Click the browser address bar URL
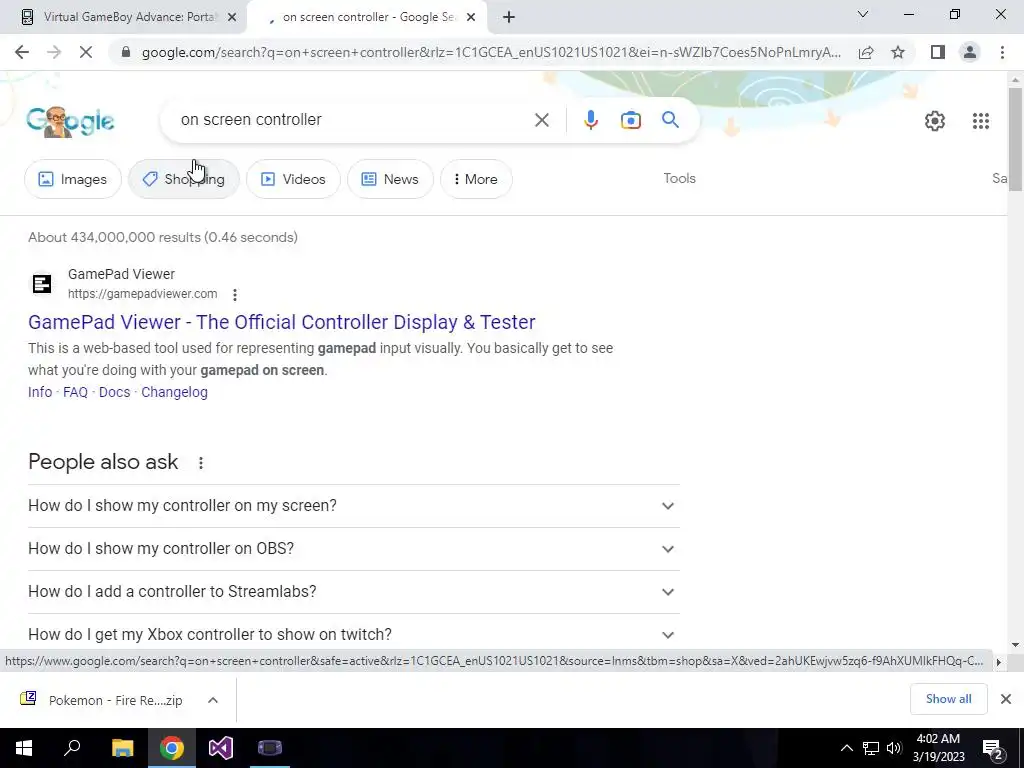 pos(491,52)
